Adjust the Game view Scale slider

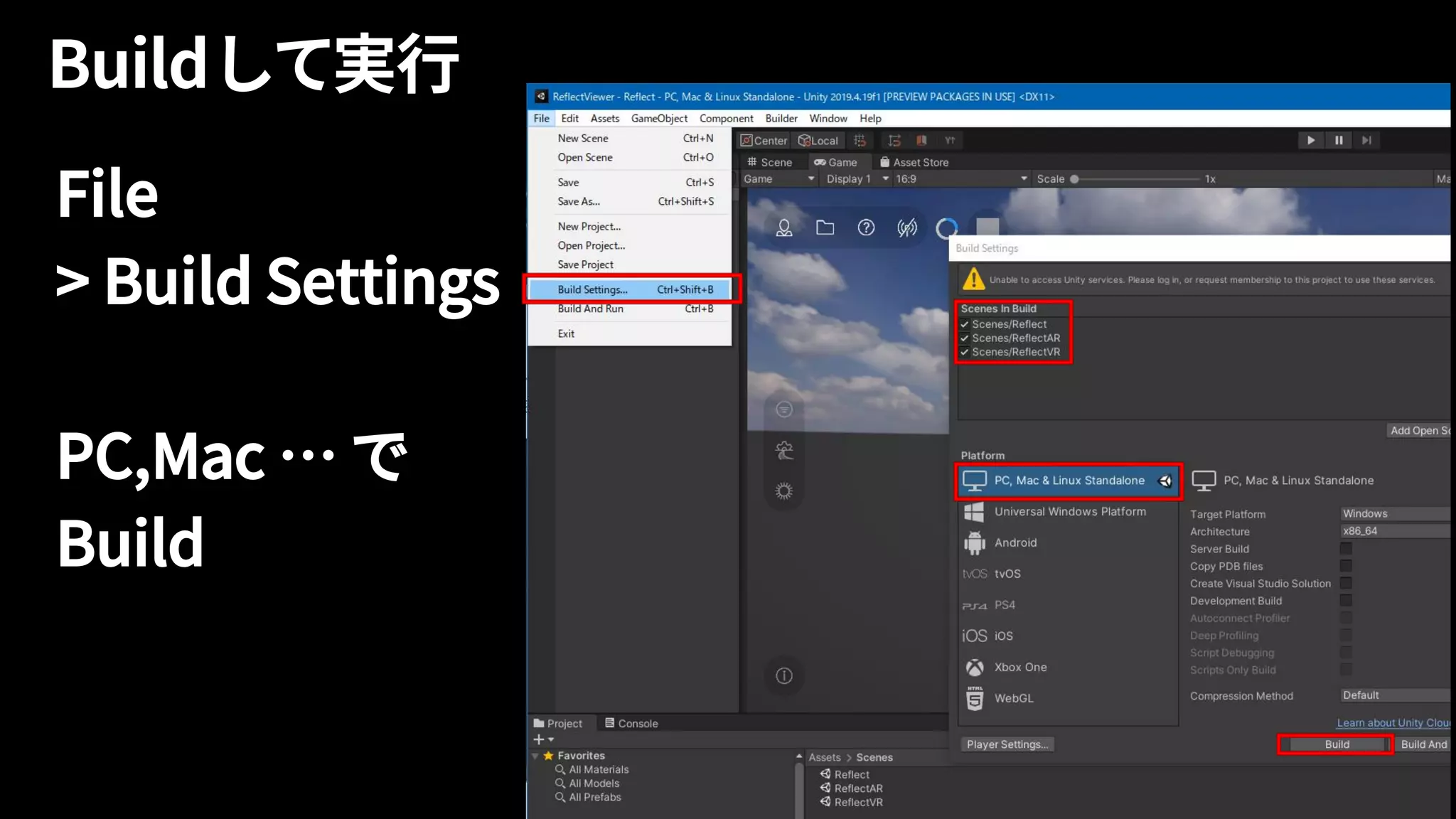pyautogui.click(x=1136, y=179)
